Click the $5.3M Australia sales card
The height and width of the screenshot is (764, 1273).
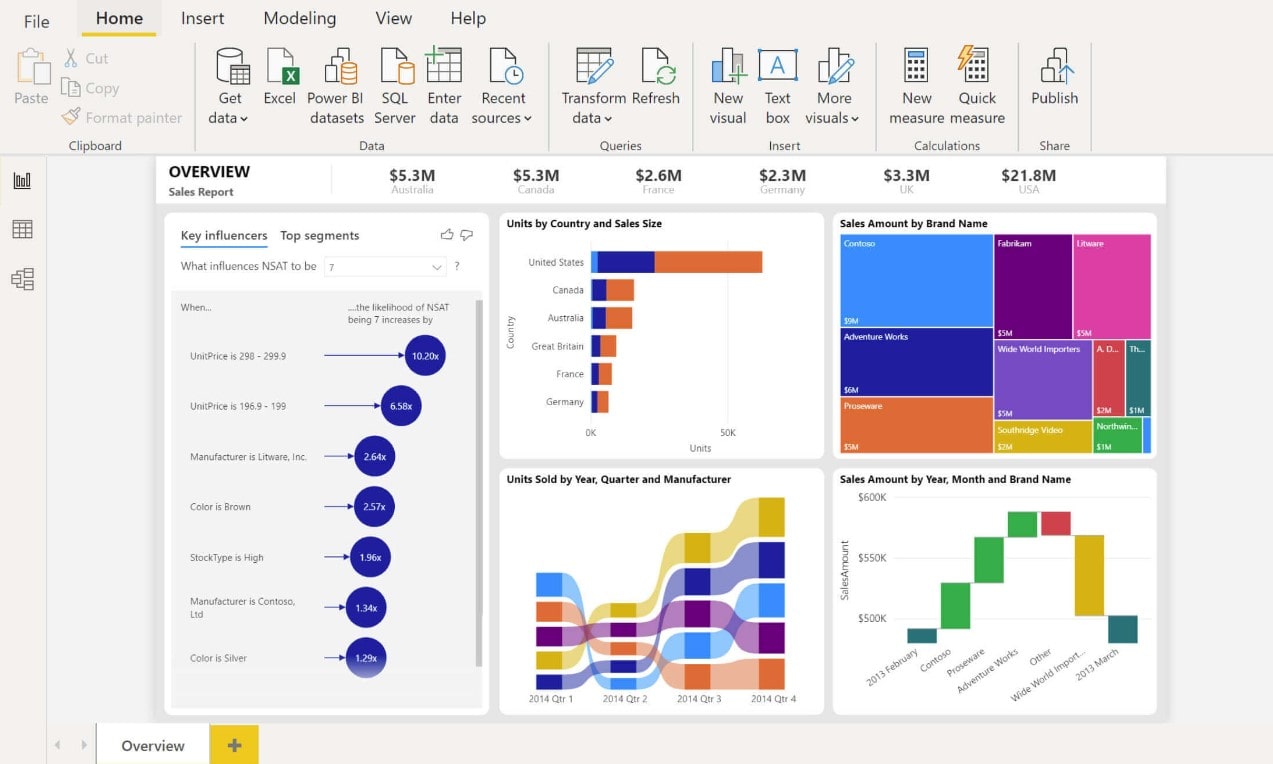click(x=412, y=180)
